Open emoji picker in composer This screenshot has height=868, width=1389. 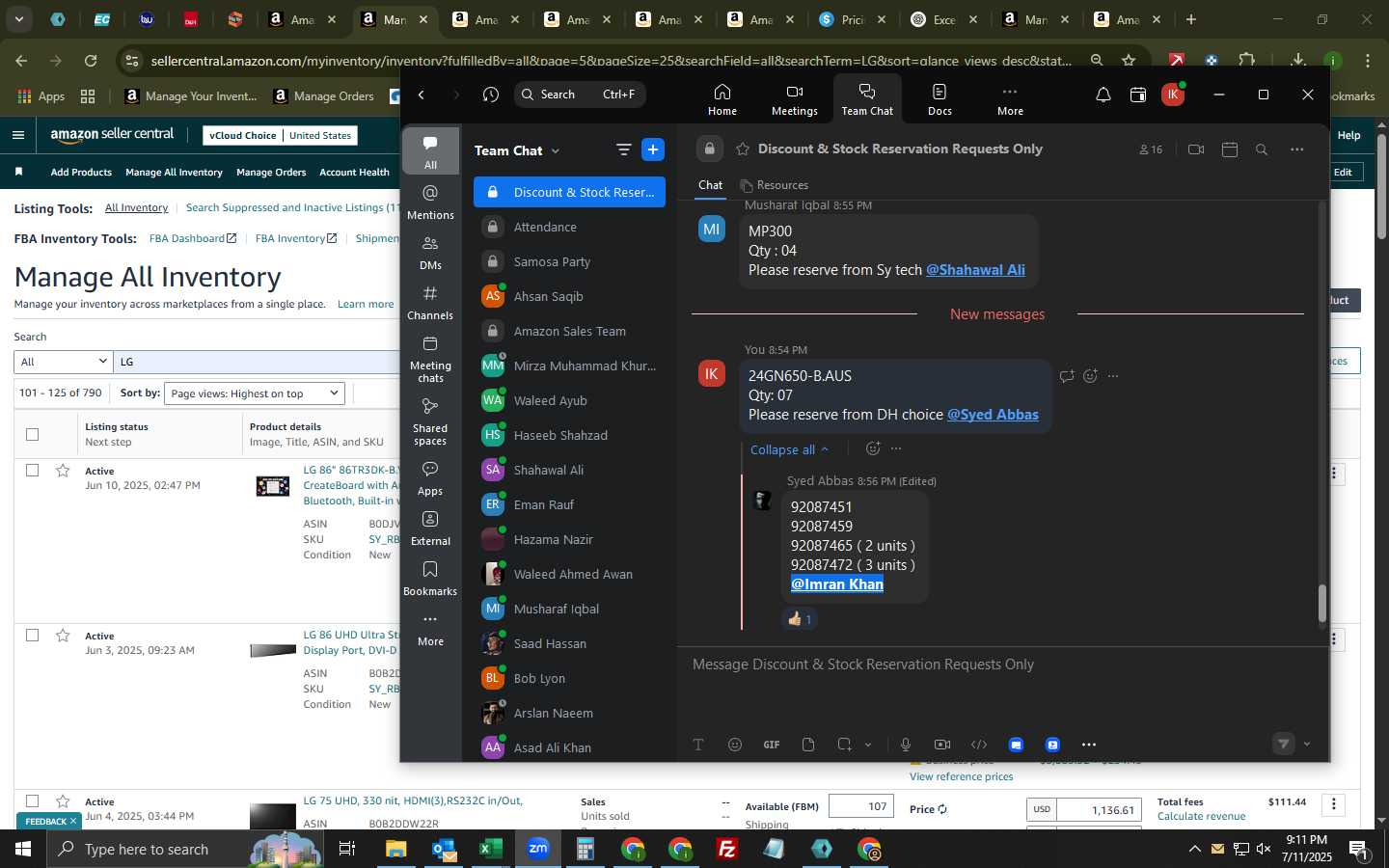735,745
